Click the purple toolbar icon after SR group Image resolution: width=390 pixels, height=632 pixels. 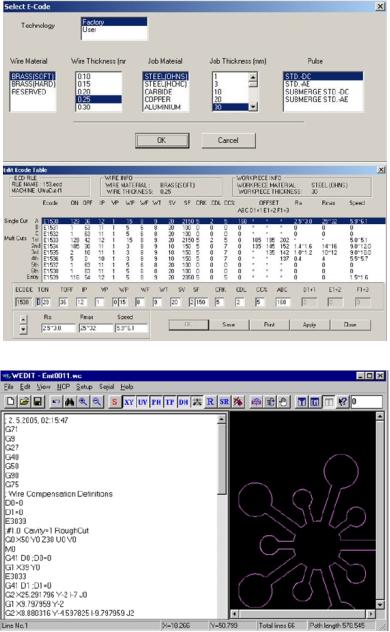click(256, 401)
